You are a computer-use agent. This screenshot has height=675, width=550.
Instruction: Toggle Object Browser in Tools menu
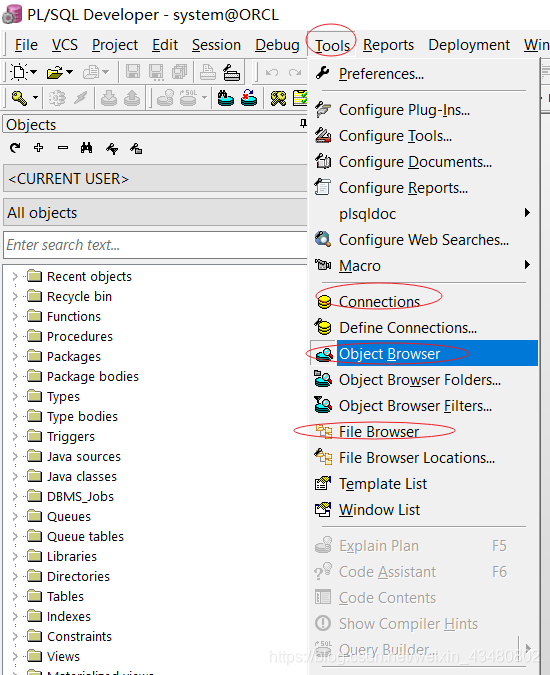tap(424, 353)
